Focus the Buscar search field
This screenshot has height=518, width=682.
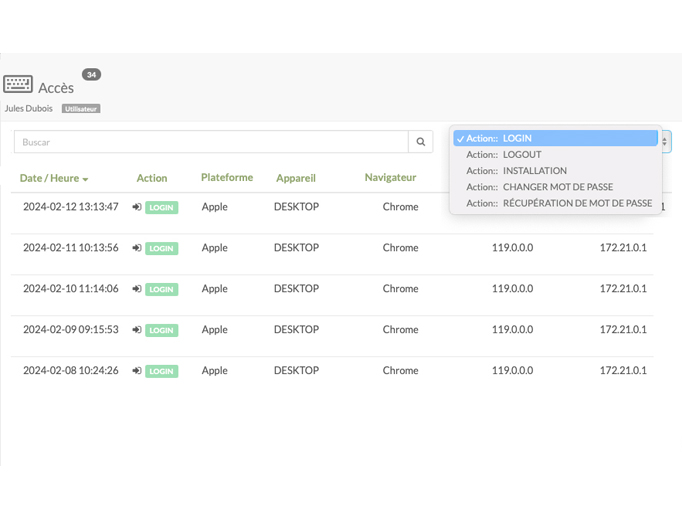pos(211,142)
